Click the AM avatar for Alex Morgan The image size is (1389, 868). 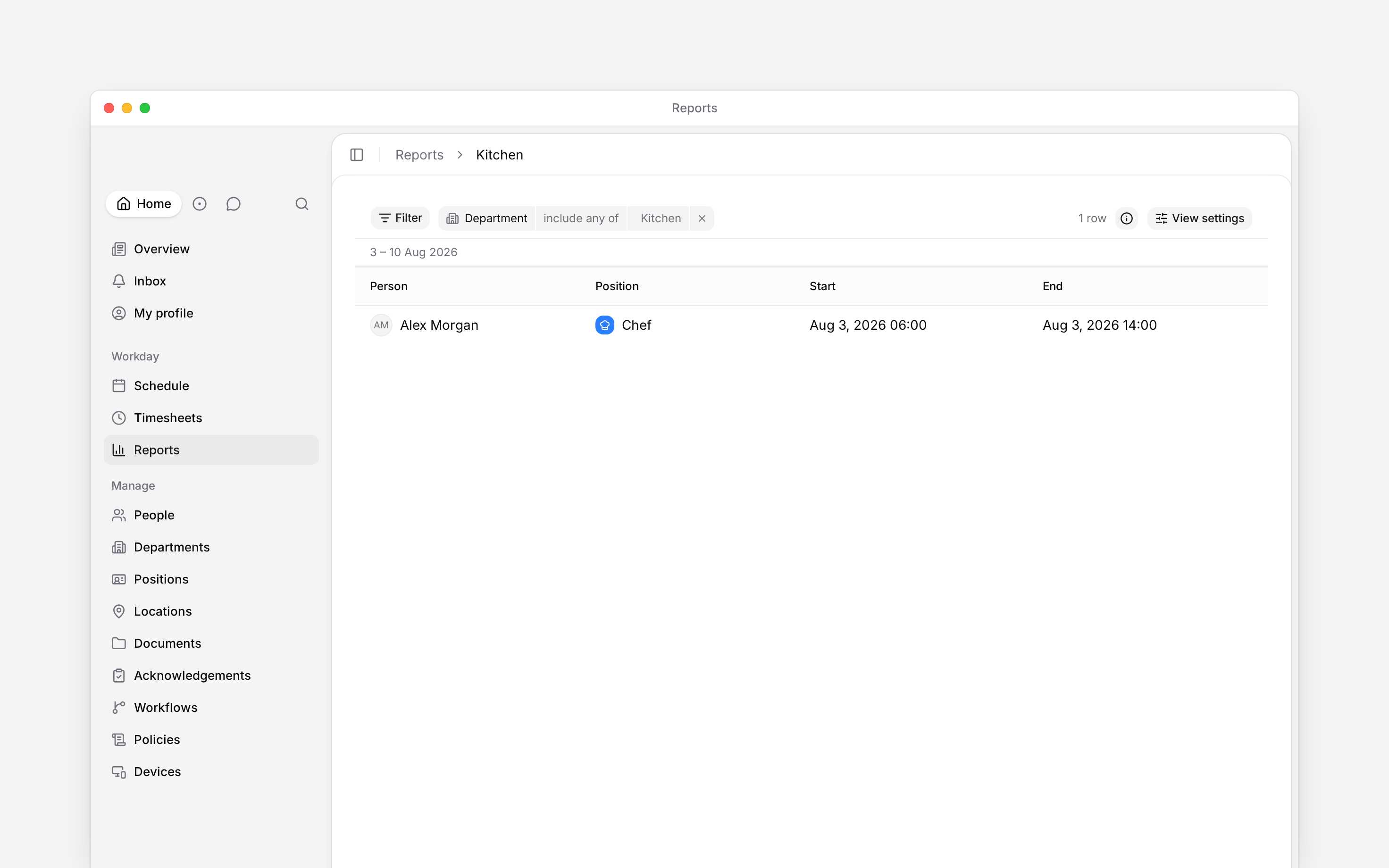pos(381,325)
